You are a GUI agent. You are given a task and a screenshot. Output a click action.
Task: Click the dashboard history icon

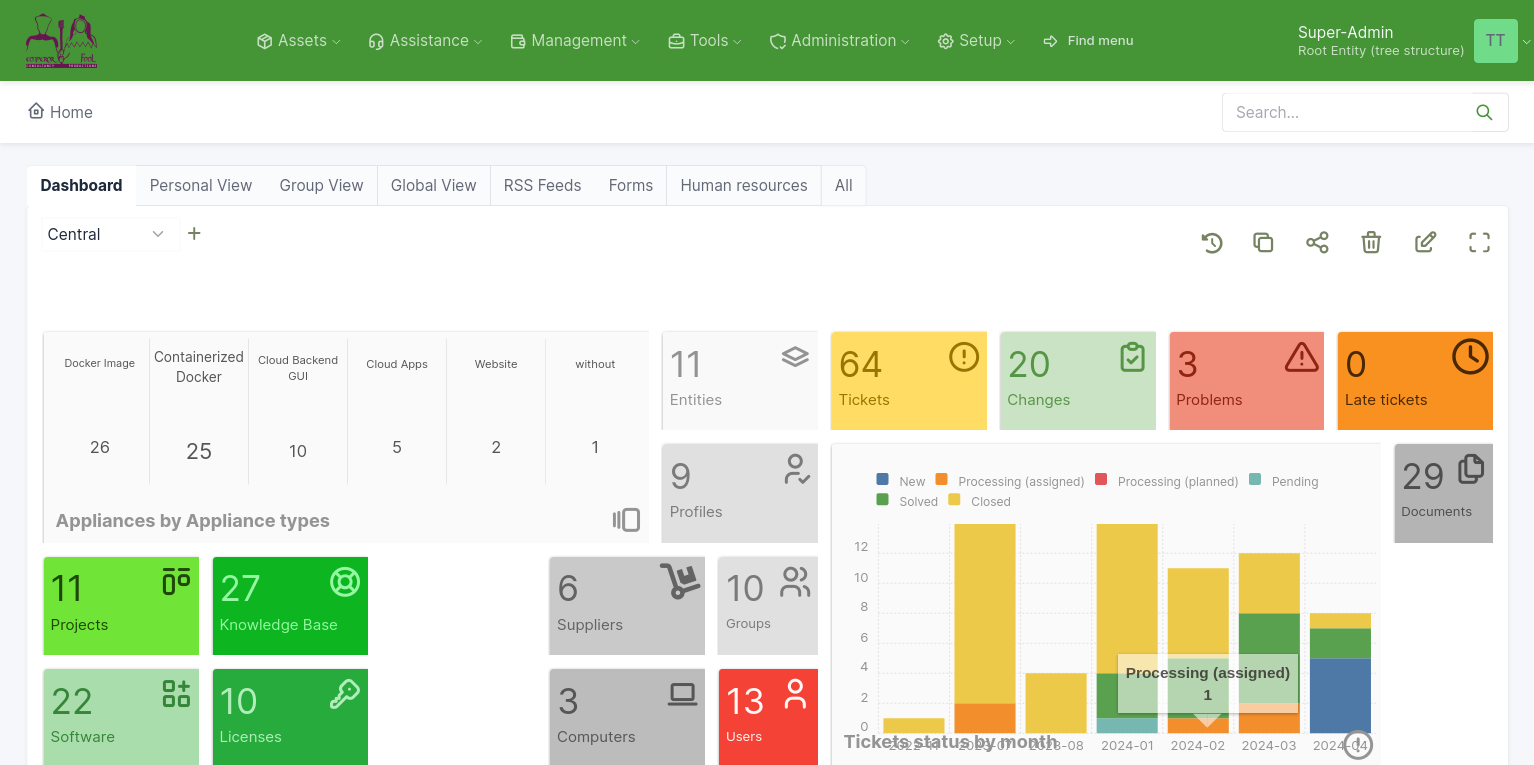1212,242
